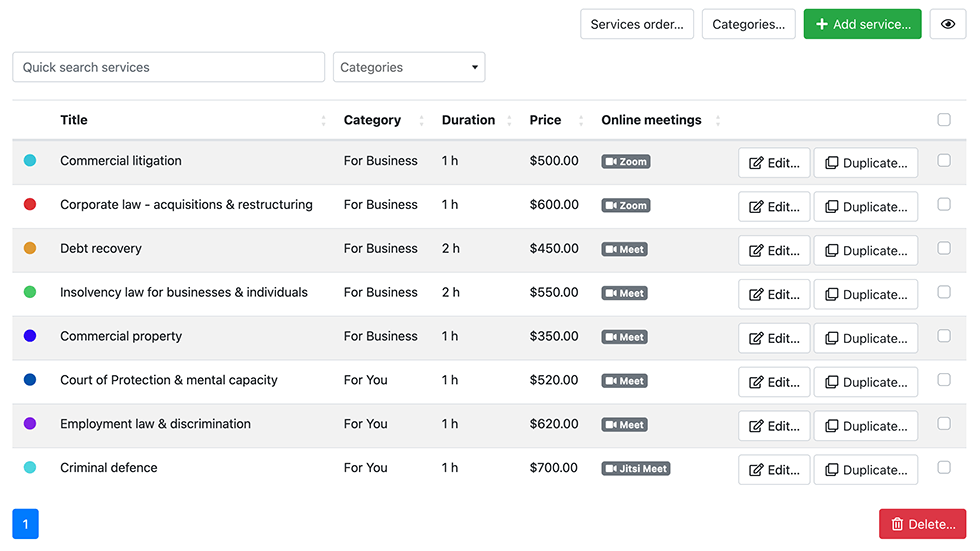Open the Services order dialog
980x551 pixels.
(637, 24)
